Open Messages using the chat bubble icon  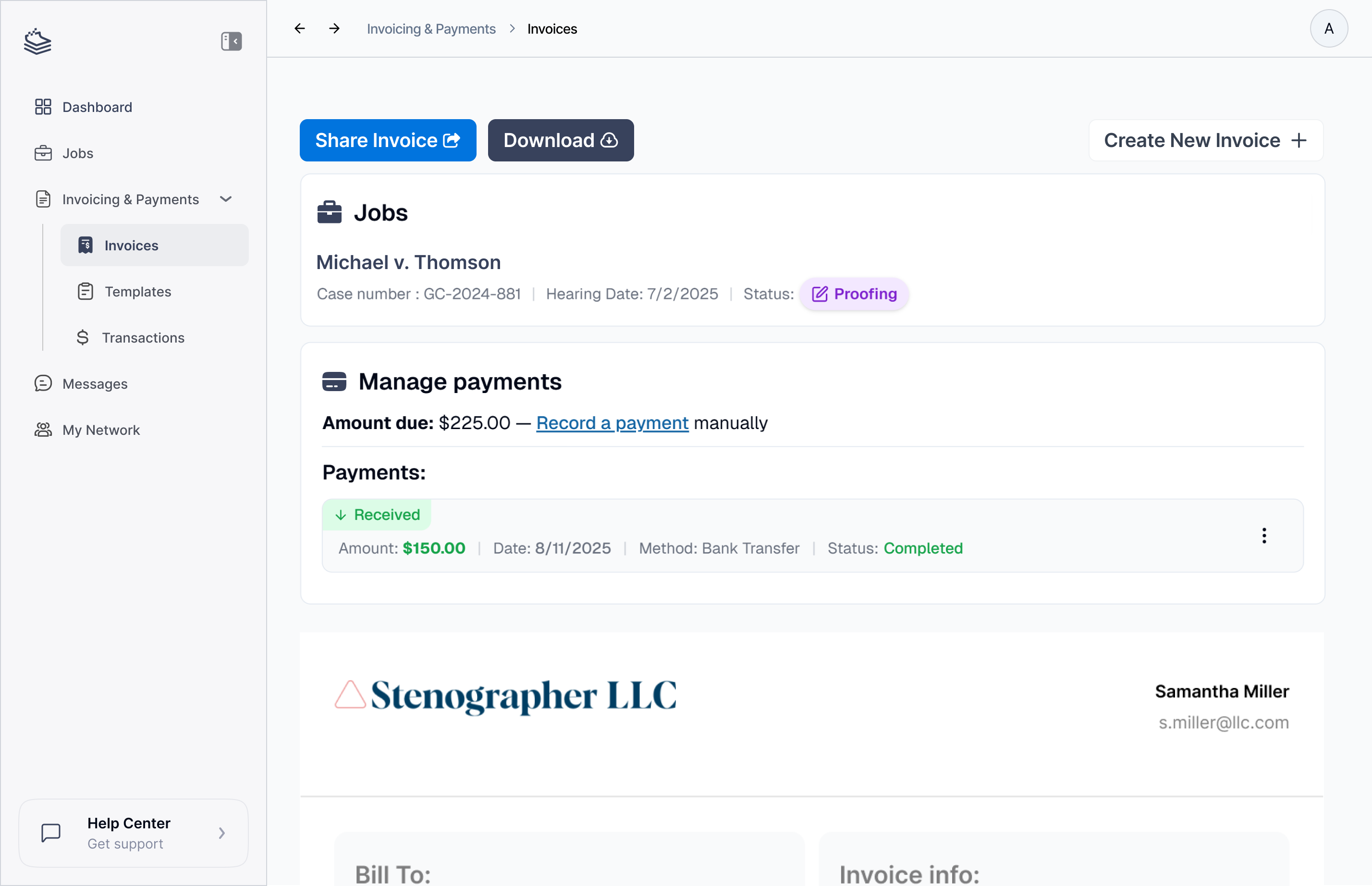click(43, 383)
